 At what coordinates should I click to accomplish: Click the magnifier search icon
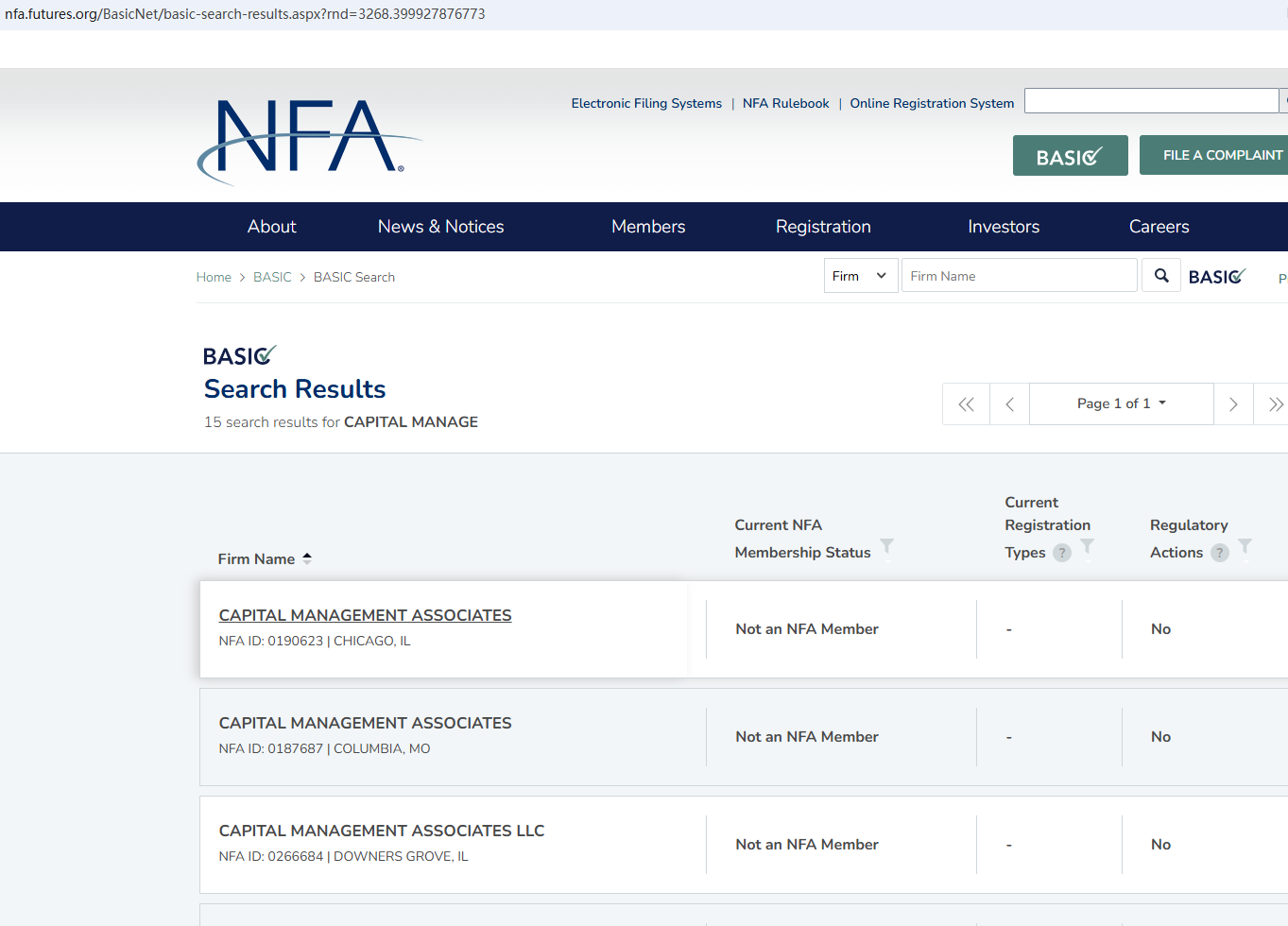pos(1161,276)
